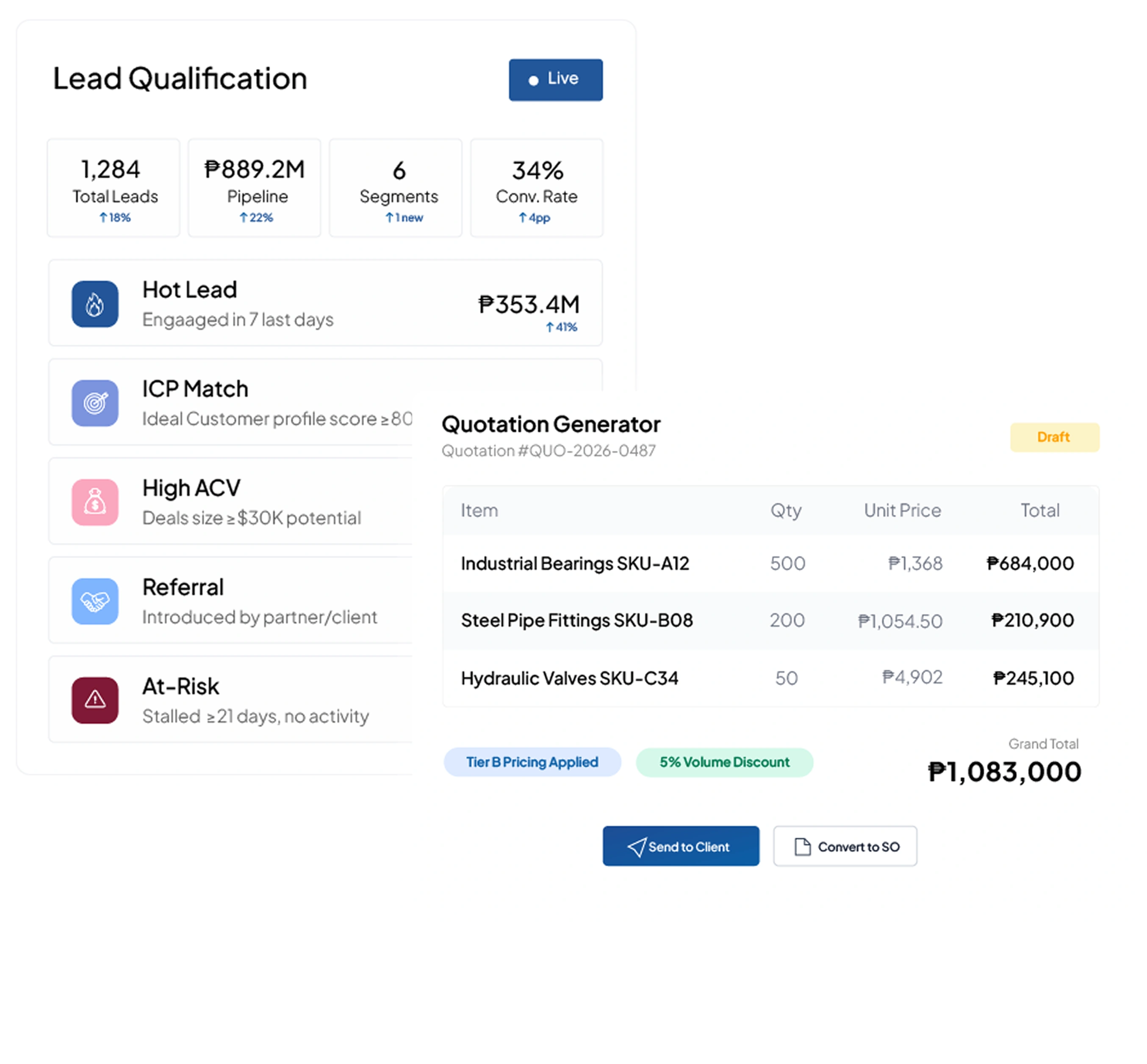
Task: Click total ₱684,000
Action: pos(1030,563)
